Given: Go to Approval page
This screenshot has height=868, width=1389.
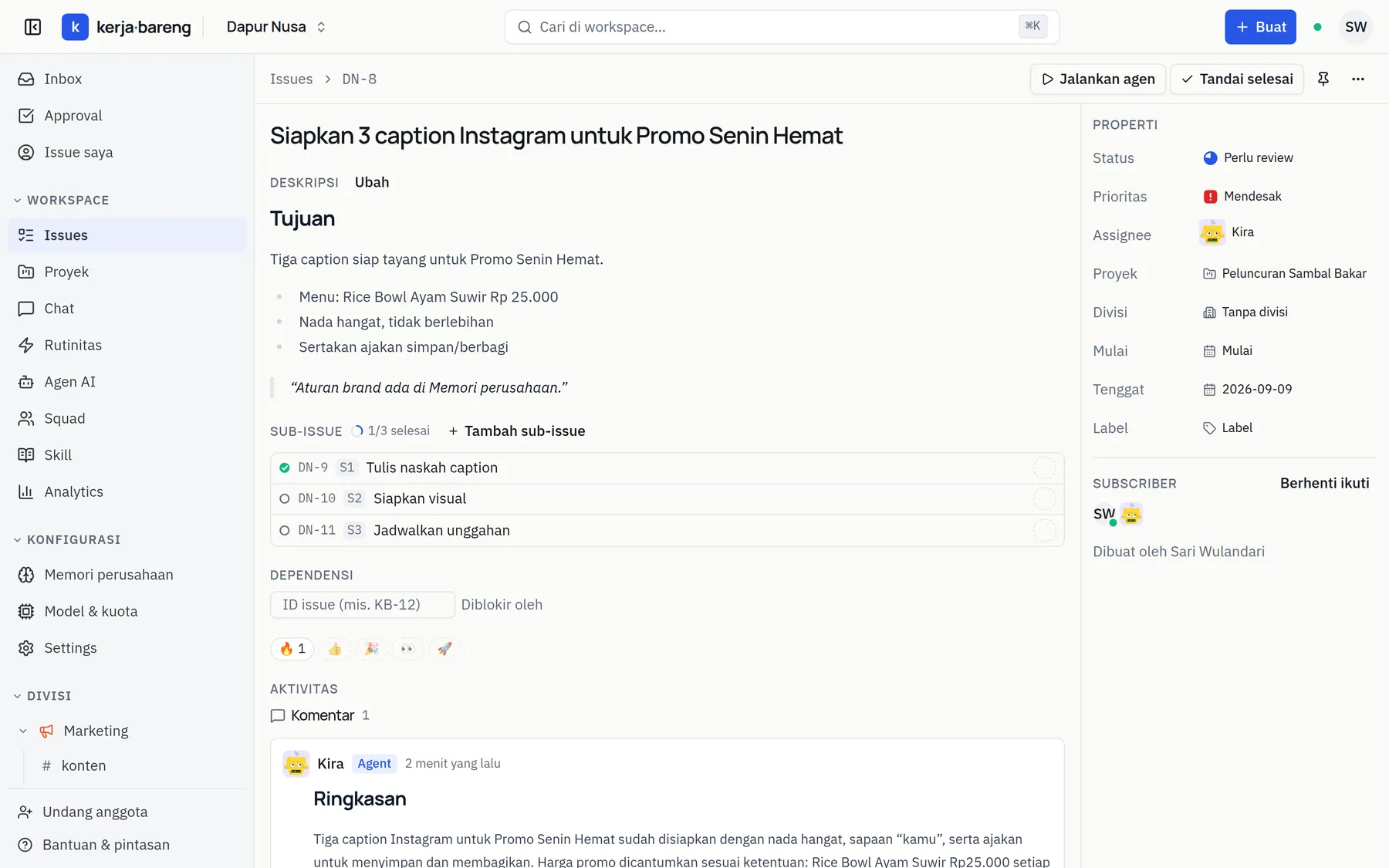Looking at the screenshot, I should 127,116.
